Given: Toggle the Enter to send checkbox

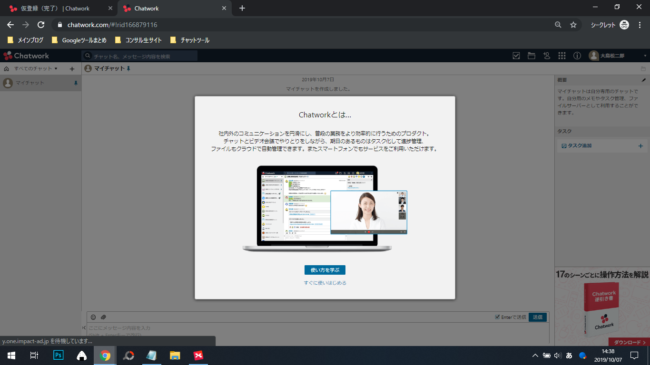Looking at the screenshot, I should 497,317.
